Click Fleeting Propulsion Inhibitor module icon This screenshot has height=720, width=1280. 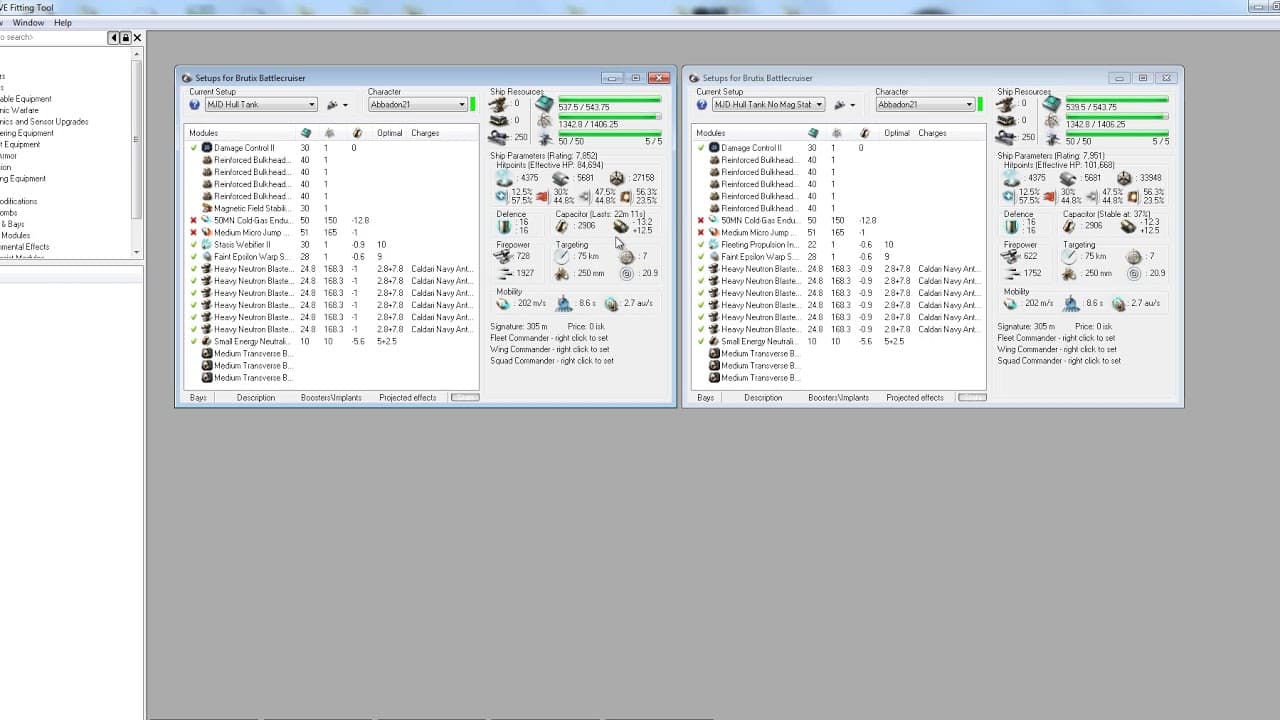(714, 244)
